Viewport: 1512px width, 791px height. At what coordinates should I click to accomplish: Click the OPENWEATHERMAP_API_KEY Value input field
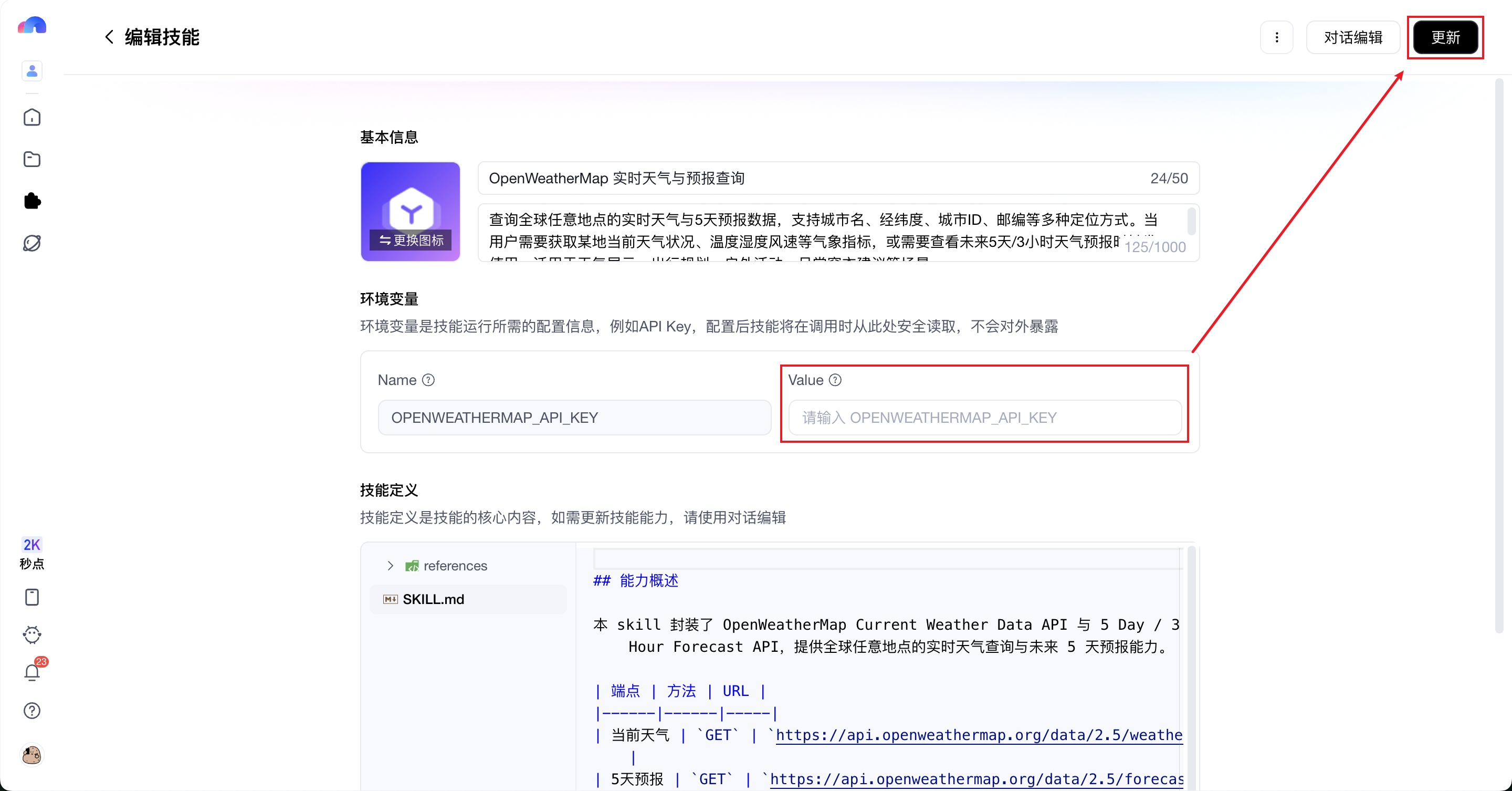(x=984, y=418)
